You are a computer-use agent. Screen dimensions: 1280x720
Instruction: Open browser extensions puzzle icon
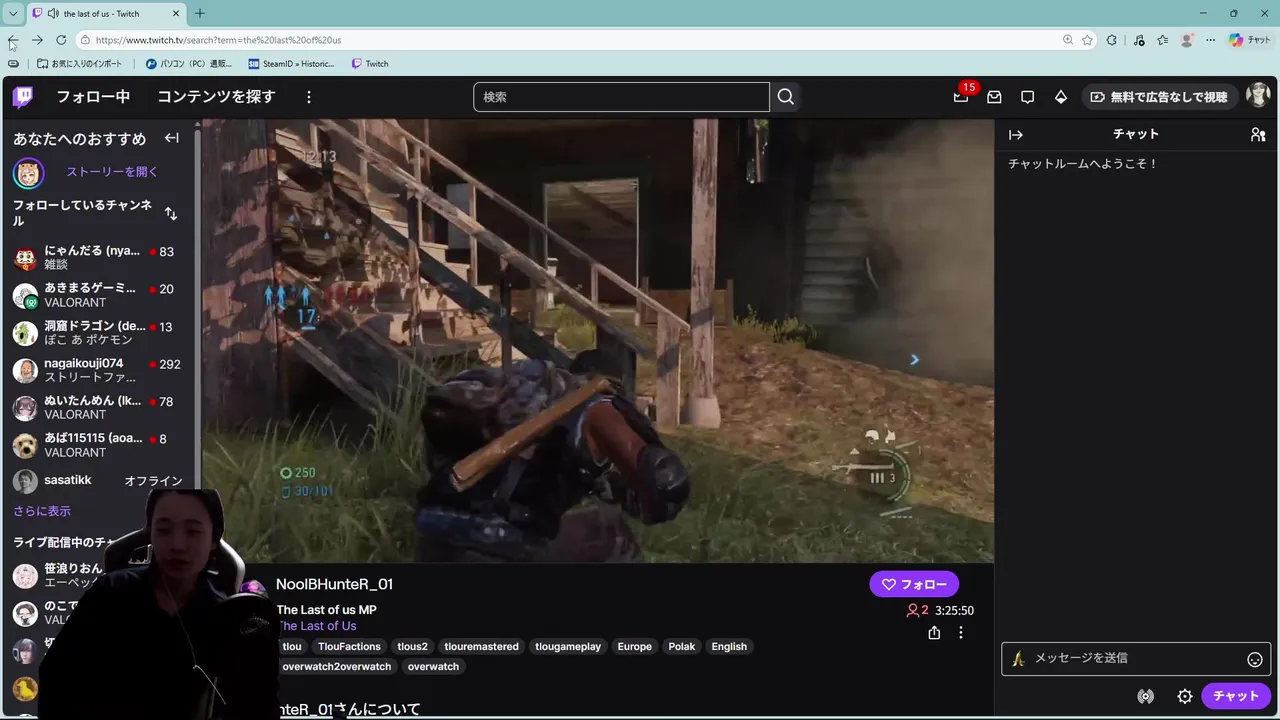click(1112, 40)
